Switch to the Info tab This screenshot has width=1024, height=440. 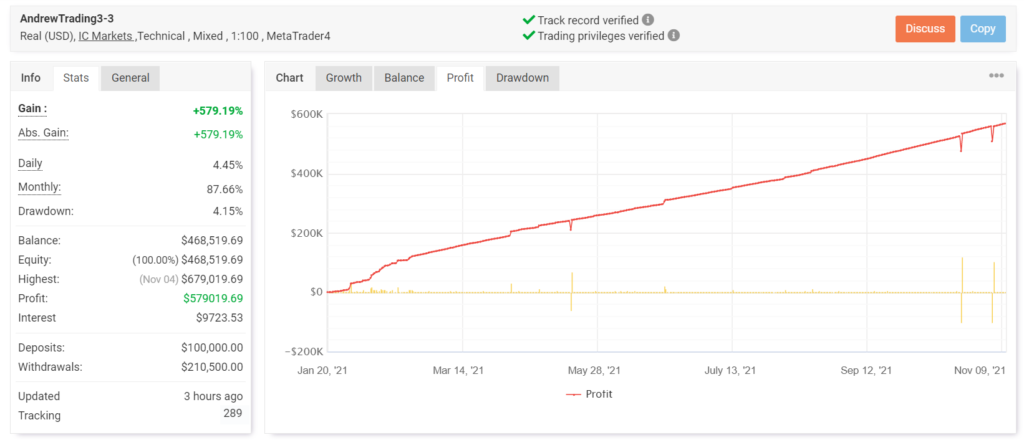coord(31,78)
